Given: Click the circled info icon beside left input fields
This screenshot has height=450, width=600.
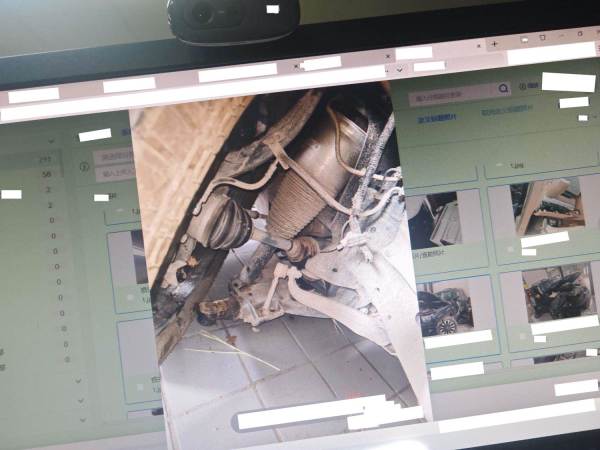Looking at the screenshot, I should [x=84, y=167].
